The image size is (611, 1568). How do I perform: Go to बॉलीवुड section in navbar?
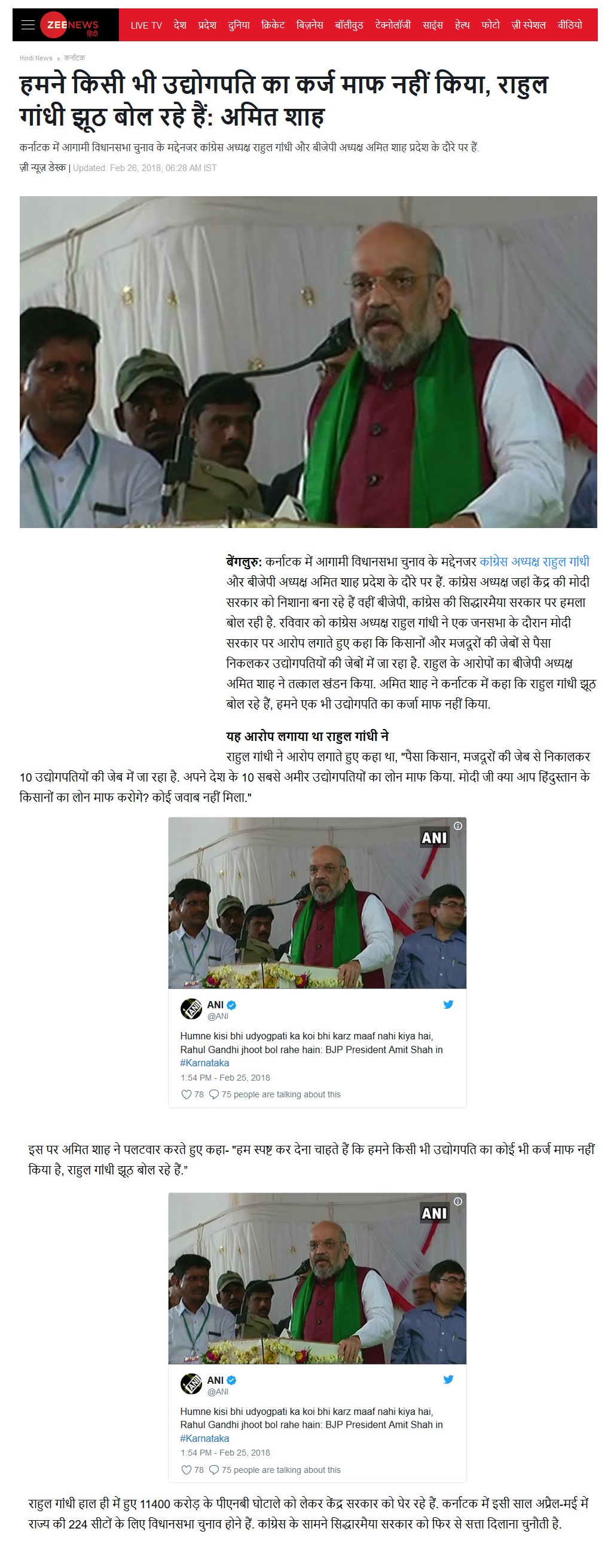[349, 25]
